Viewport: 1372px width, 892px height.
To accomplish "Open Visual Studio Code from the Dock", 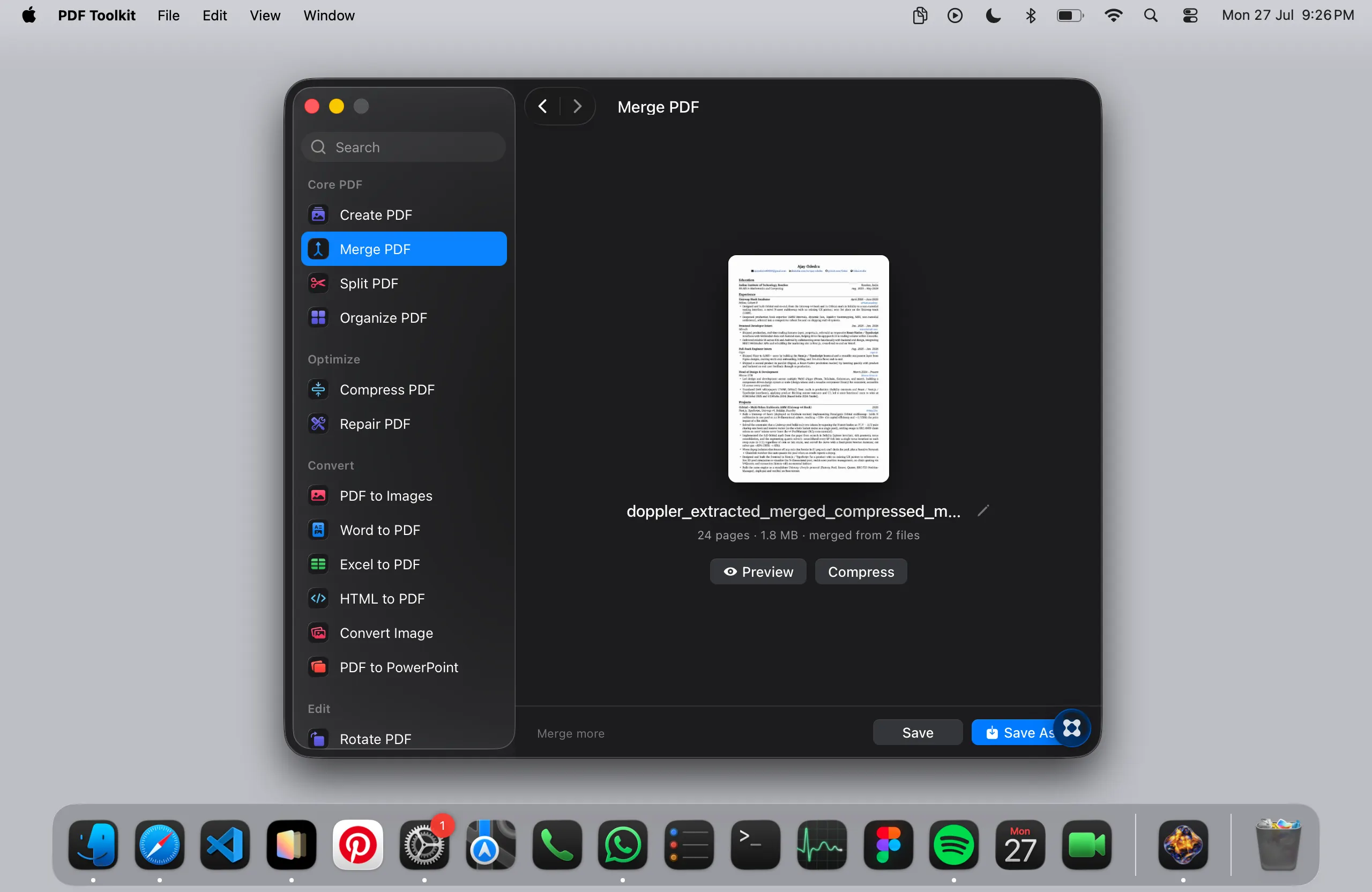I will click(226, 845).
